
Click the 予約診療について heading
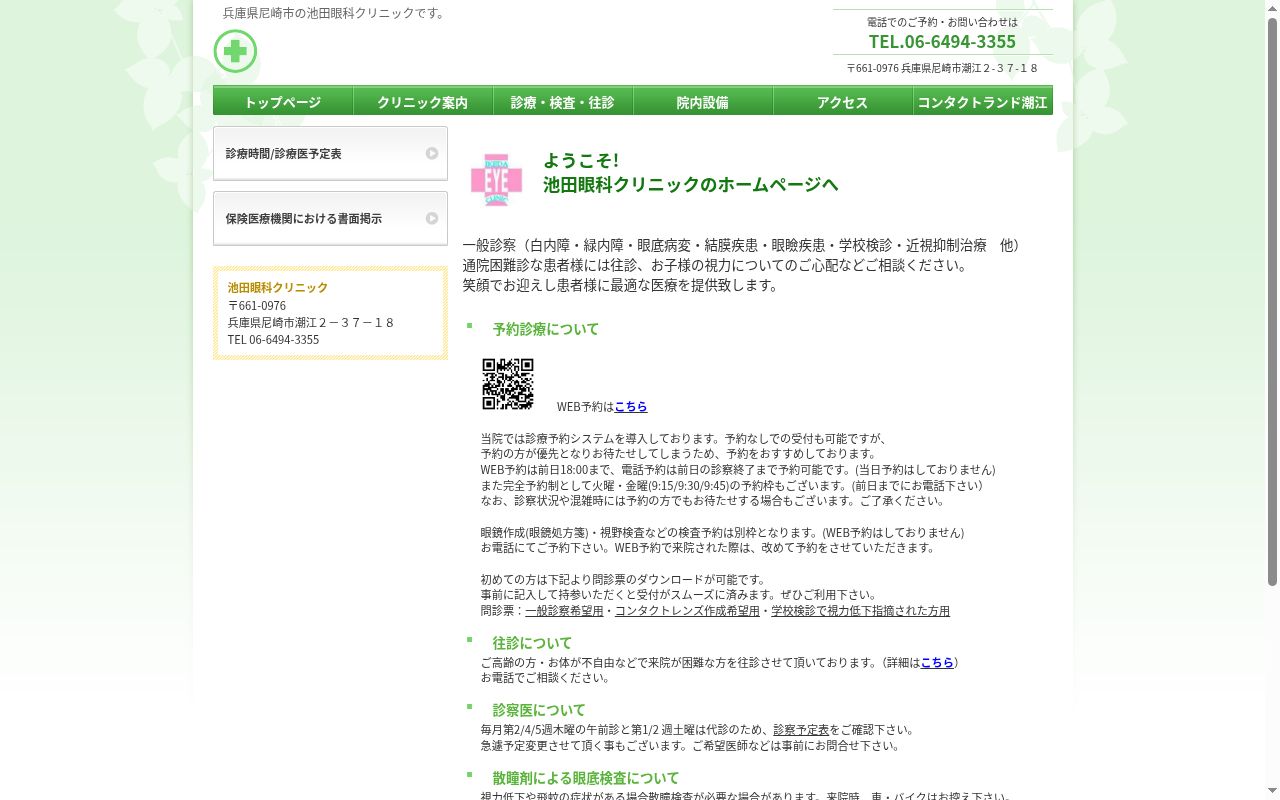(x=545, y=329)
